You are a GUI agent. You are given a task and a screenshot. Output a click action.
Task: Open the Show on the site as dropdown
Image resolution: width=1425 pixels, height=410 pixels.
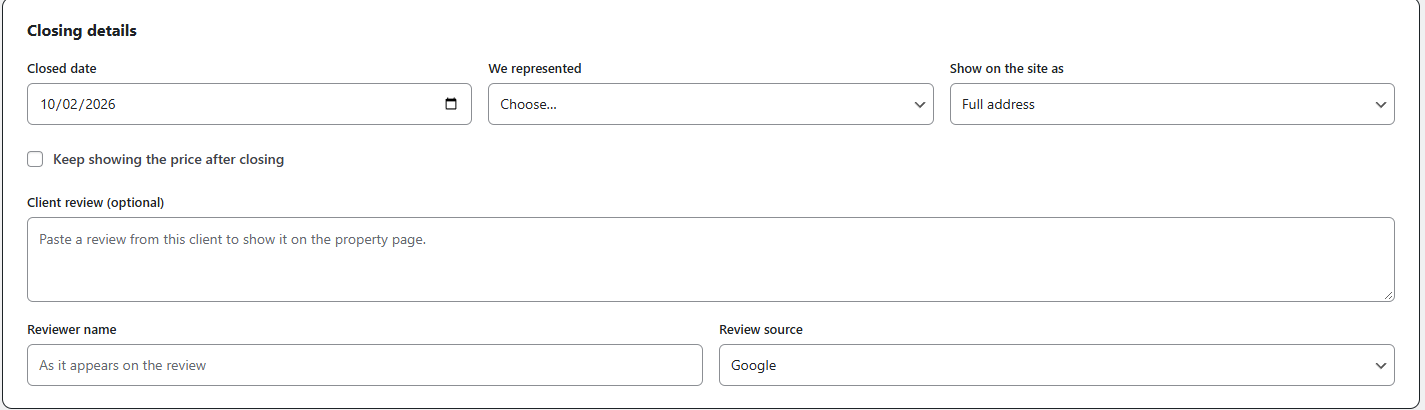click(x=1172, y=104)
